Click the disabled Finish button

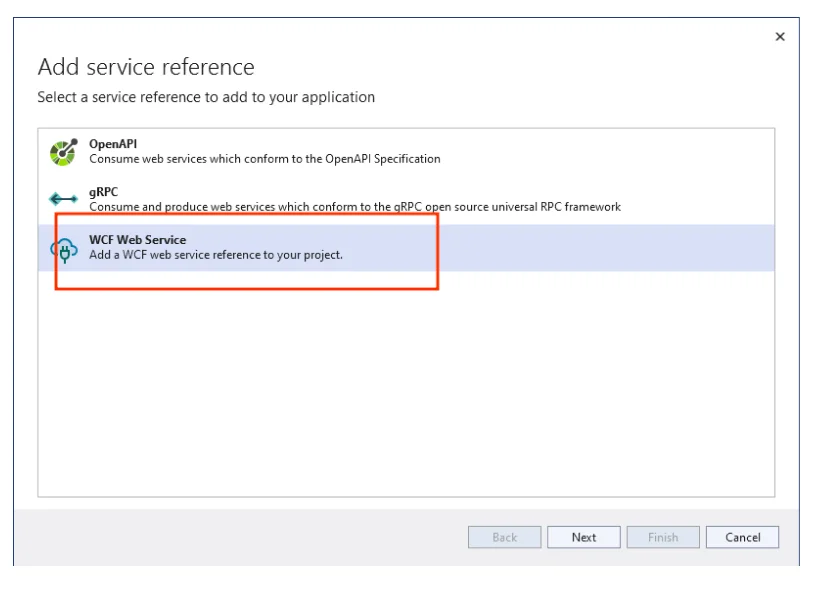point(663,537)
